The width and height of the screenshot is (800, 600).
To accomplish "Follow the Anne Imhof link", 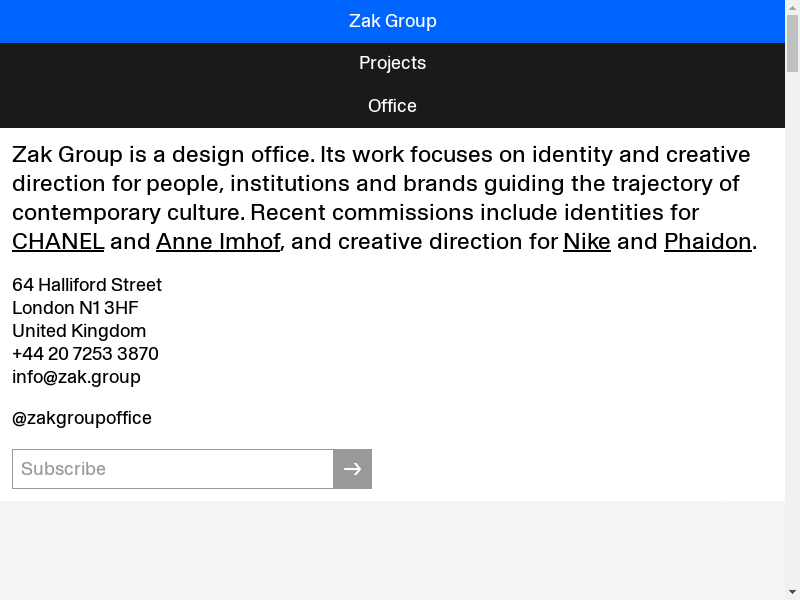I will (x=218, y=241).
